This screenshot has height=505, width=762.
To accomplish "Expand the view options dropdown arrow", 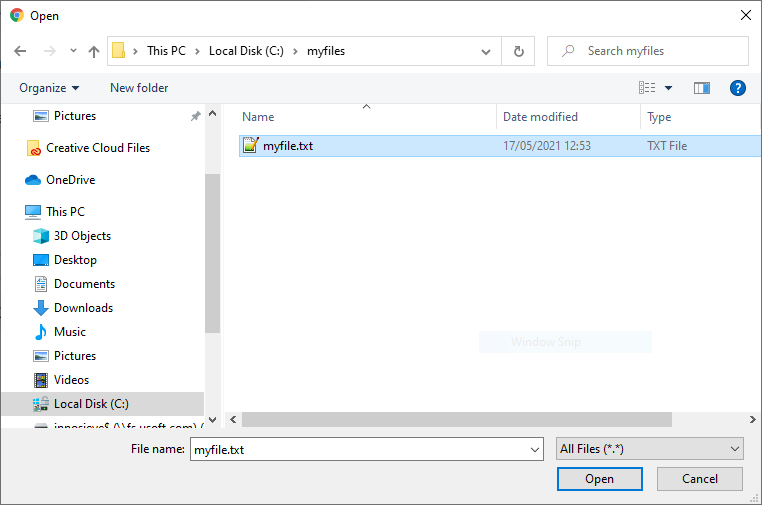I will pyautogui.click(x=669, y=88).
